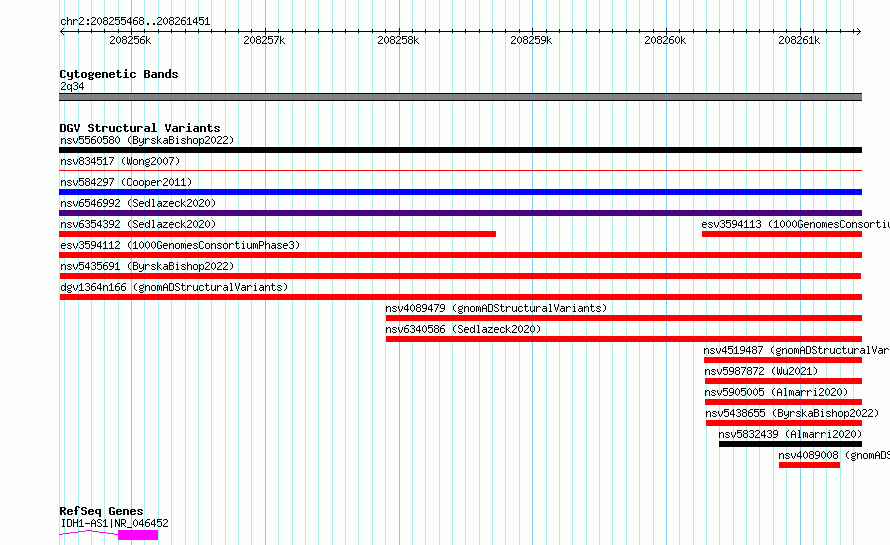Open nsv6546992 (Sedlazeck2020) variant label
The height and width of the screenshot is (545, 890).
138,203
